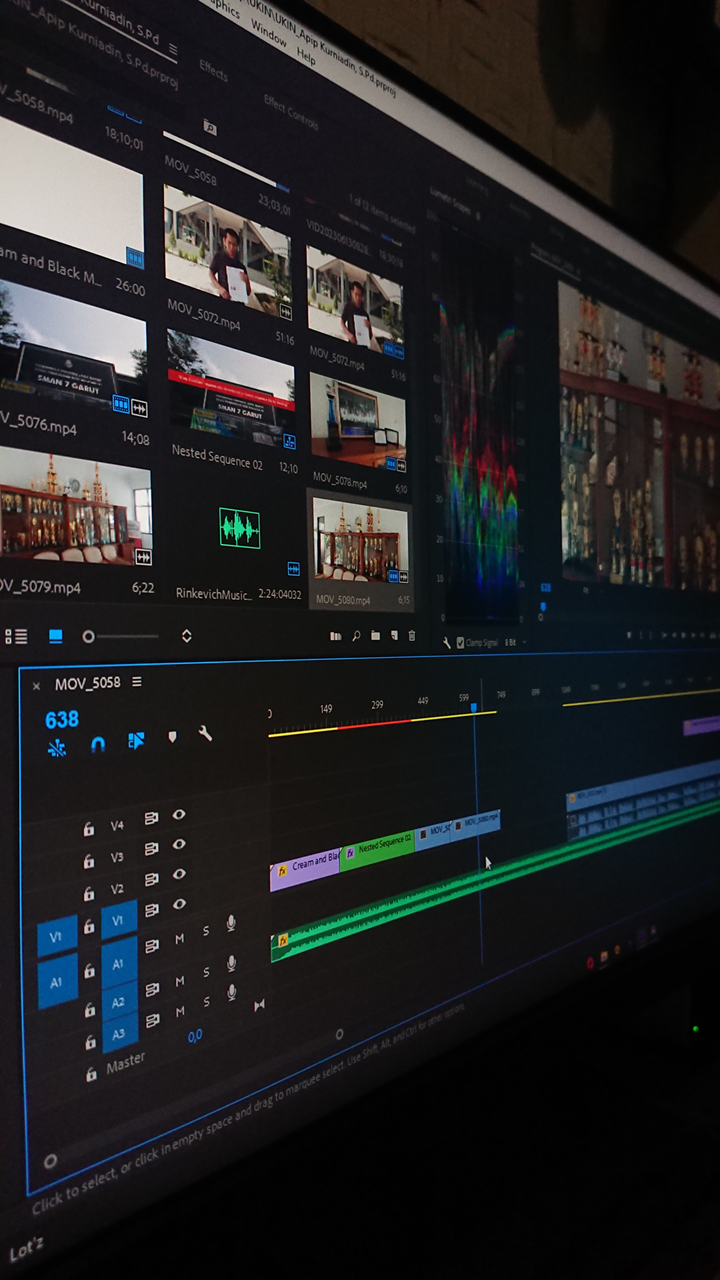
Task: Click timeline horizontal zoom scroll handle
Action: [339, 1034]
